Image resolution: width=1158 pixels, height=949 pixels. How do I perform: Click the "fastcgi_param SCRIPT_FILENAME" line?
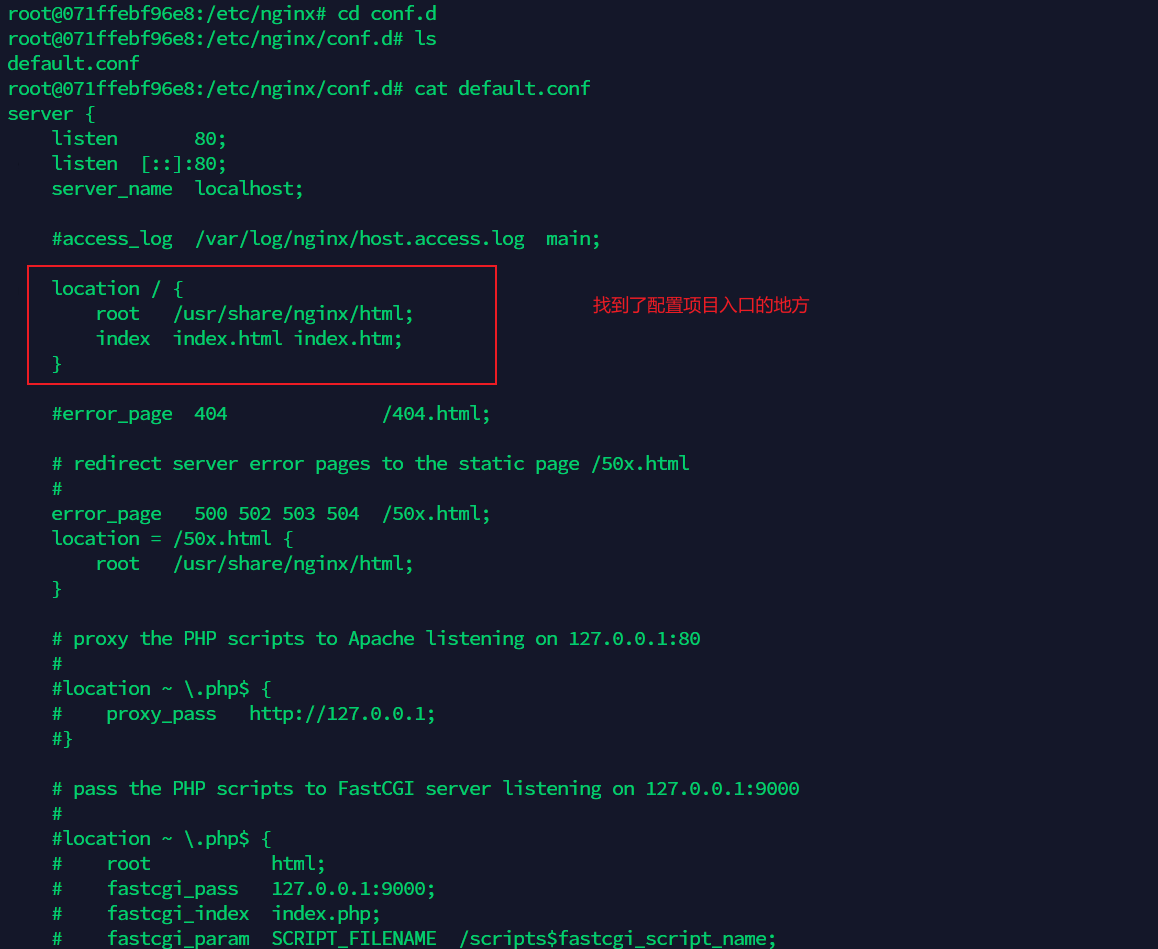pos(414,939)
